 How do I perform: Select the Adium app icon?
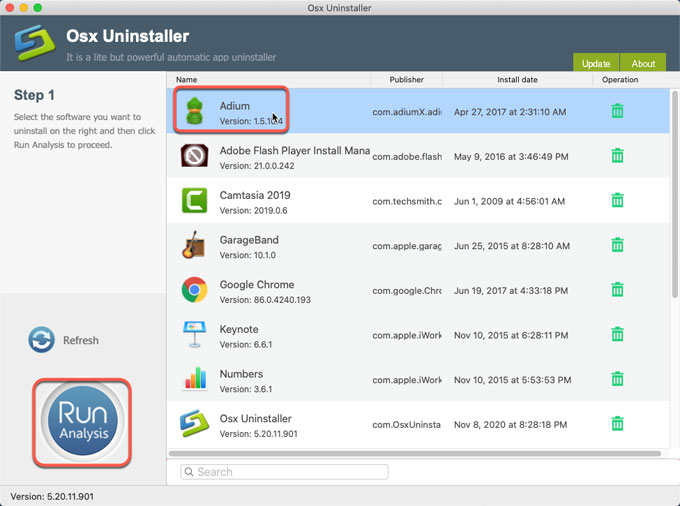[194, 111]
